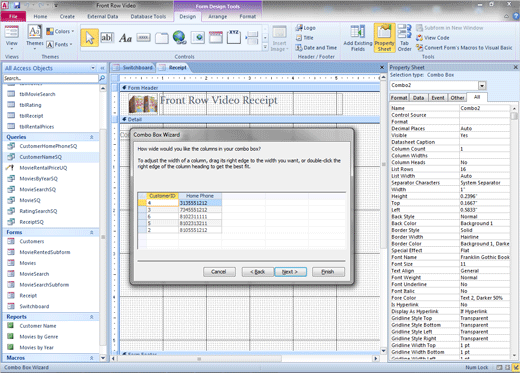The height and width of the screenshot is (373, 520).
Task: Open Property Sheet Event tab
Action: pos(437,98)
